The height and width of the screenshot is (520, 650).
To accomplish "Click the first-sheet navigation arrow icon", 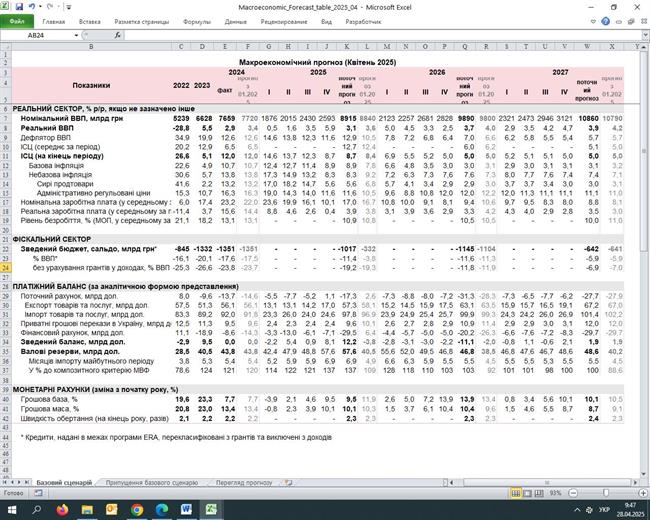I will coord(5,482).
